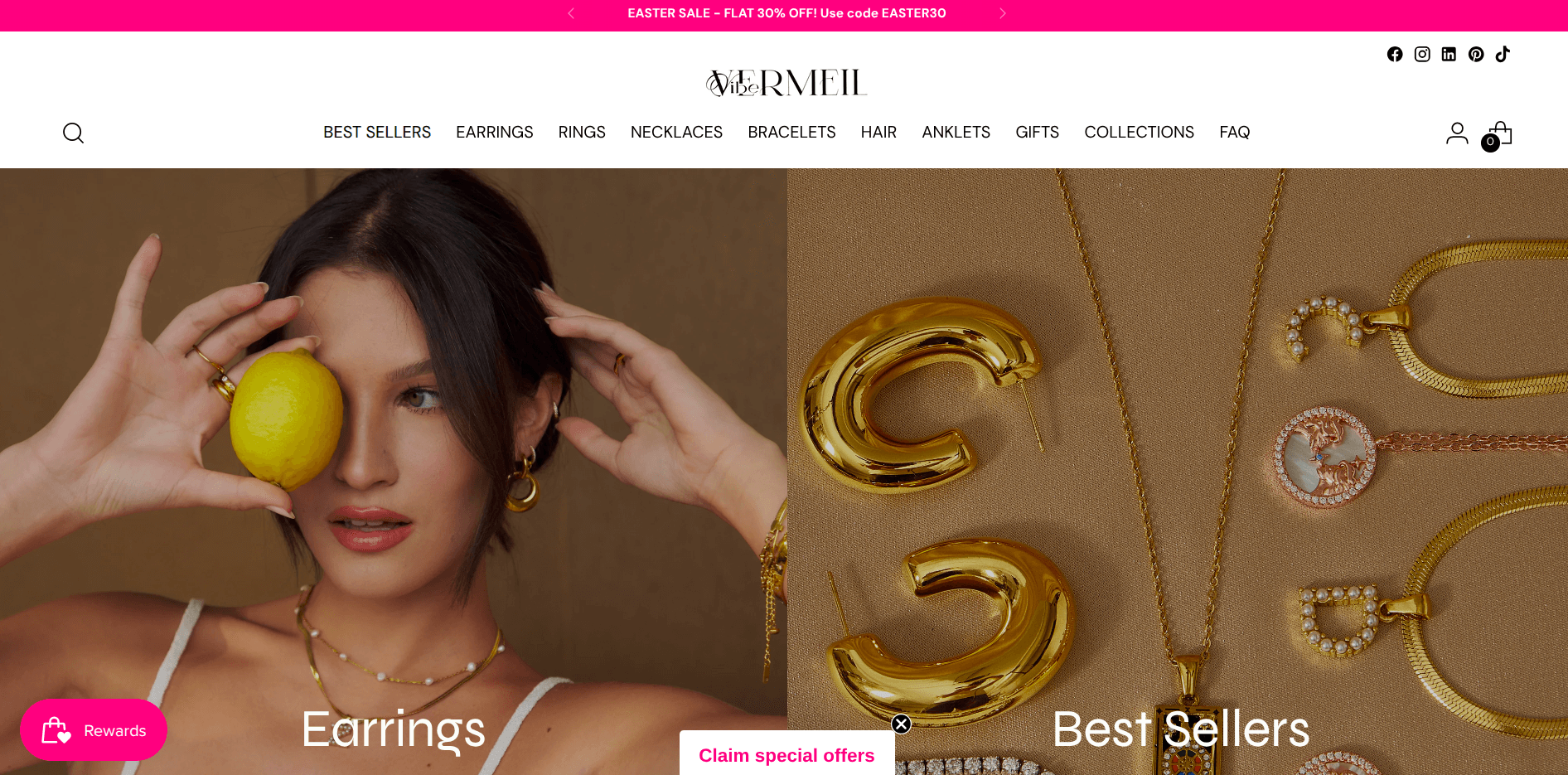Open the TikTok social icon
This screenshot has width=1568, height=775.
pyautogui.click(x=1503, y=54)
